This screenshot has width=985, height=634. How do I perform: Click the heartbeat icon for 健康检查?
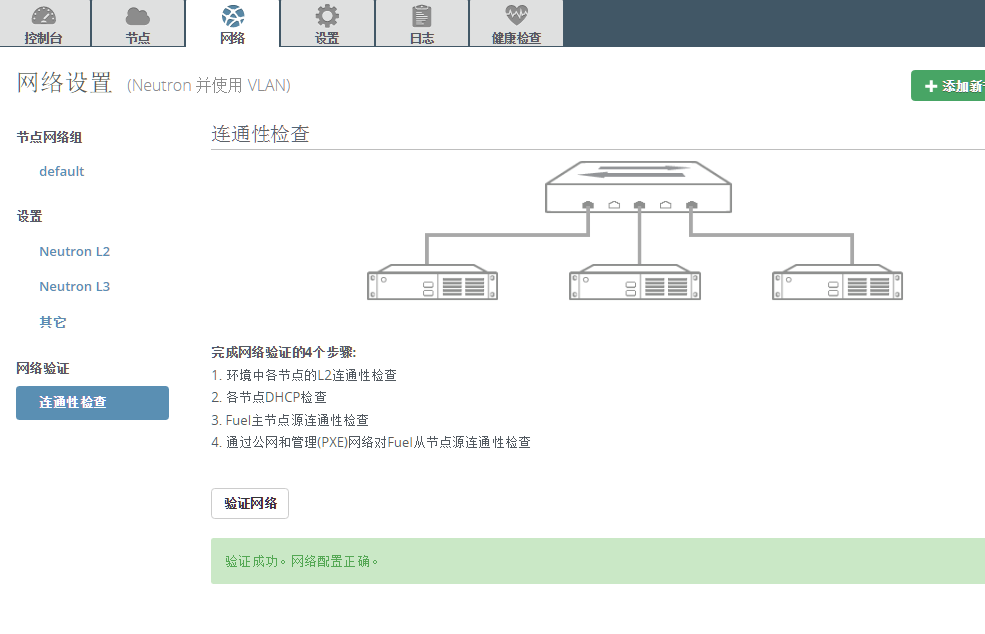pyautogui.click(x=516, y=16)
